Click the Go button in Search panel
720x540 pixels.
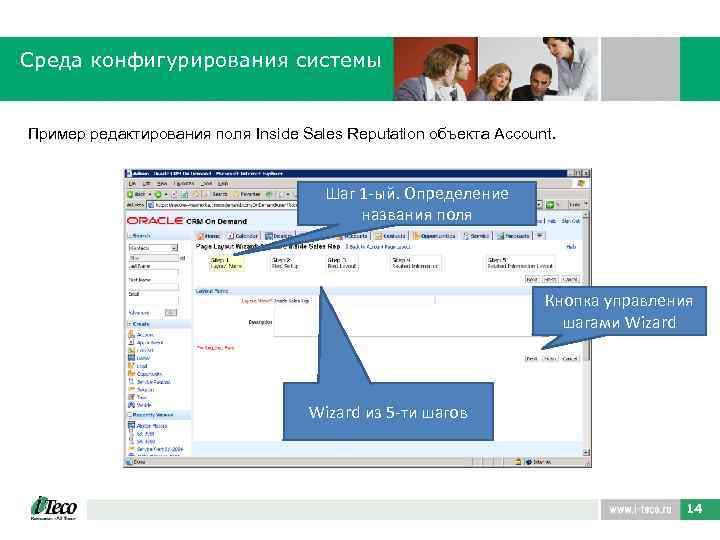171,313
